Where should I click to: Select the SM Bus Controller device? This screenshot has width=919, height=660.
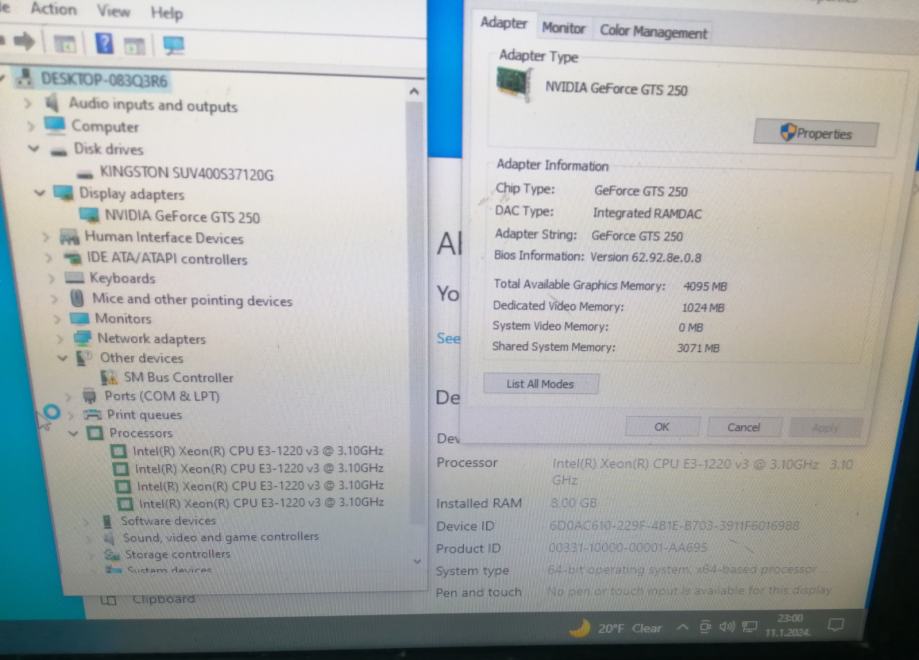pos(178,377)
